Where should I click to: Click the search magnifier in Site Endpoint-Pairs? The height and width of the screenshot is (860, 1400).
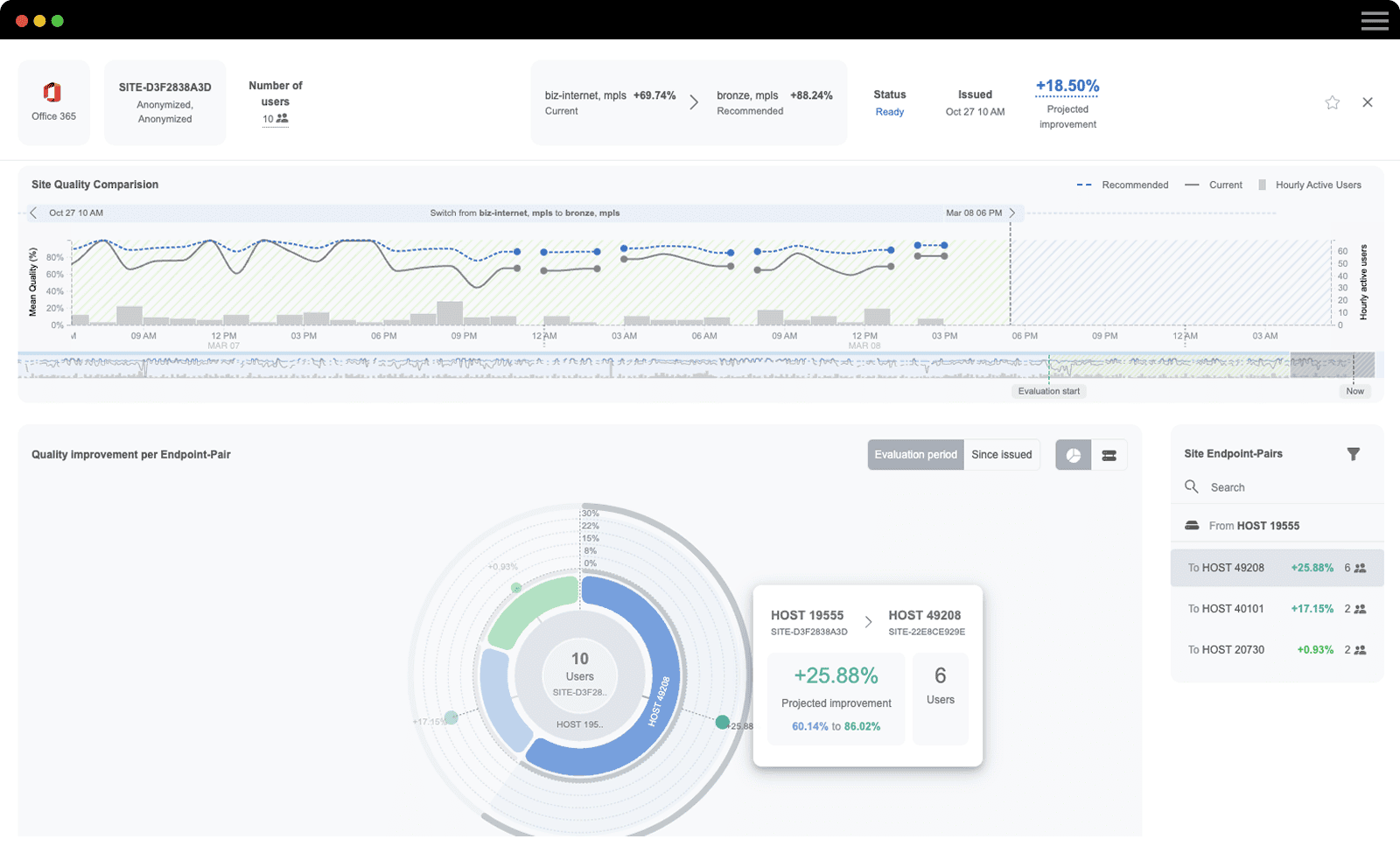click(1192, 486)
